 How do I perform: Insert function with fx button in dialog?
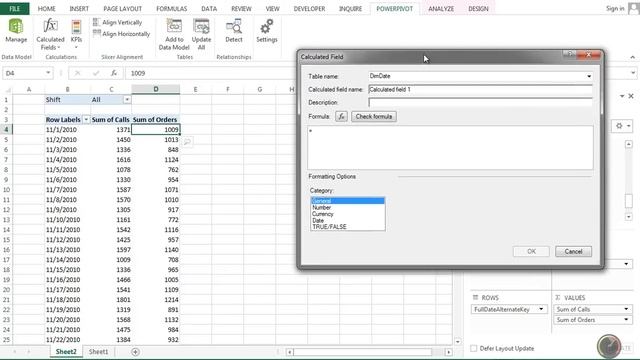(x=341, y=117)
